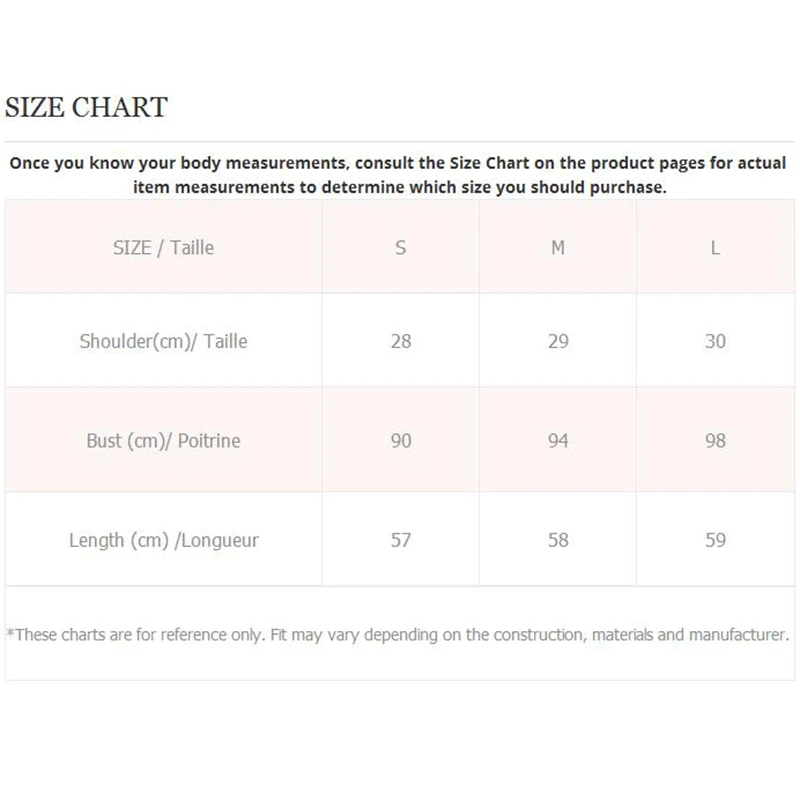
Task: Click length value 57 for size S
Action: tap(401, 540)
